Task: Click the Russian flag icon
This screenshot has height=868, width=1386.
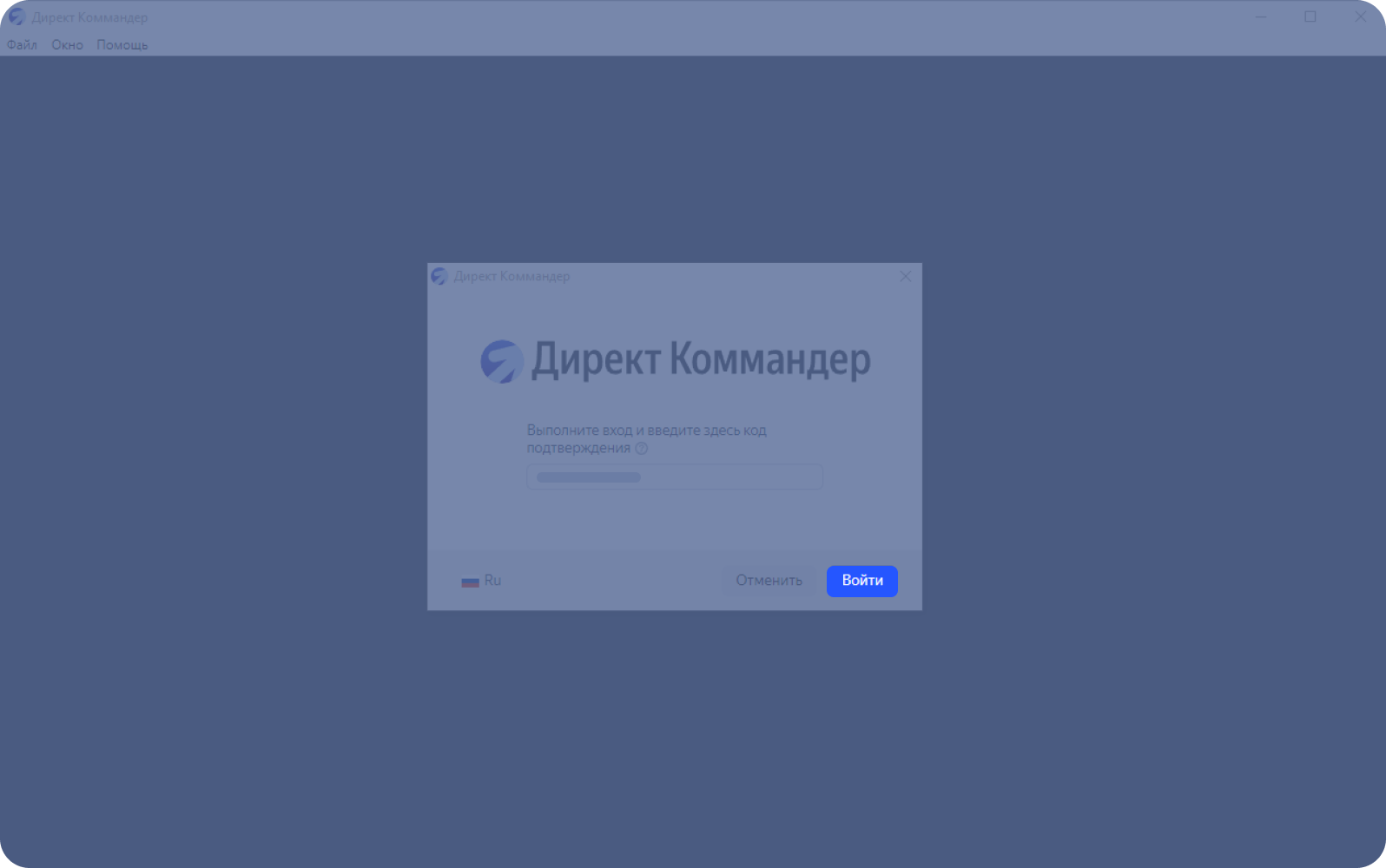Action: (470, 582)
